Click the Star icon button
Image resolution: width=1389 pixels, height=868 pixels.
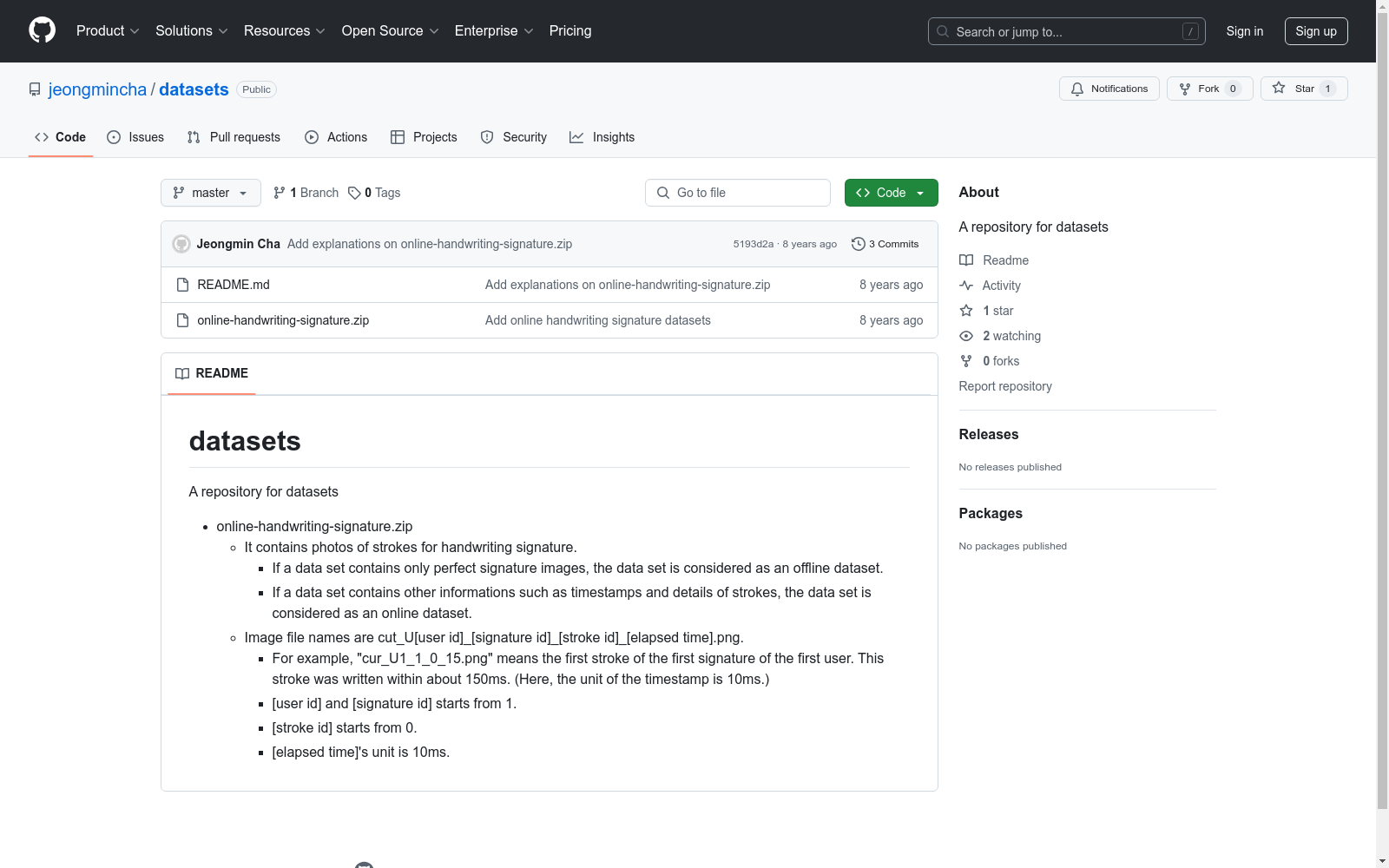pyautogui.click(x=1279, y=88)
